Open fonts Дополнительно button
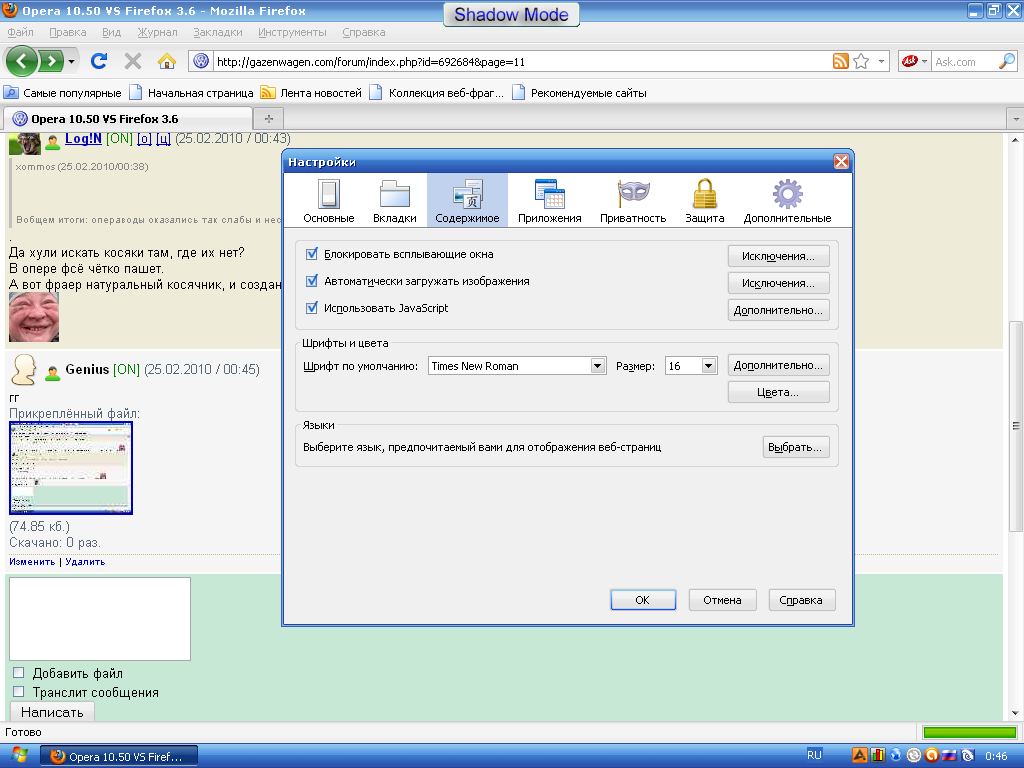 point(778,365)
